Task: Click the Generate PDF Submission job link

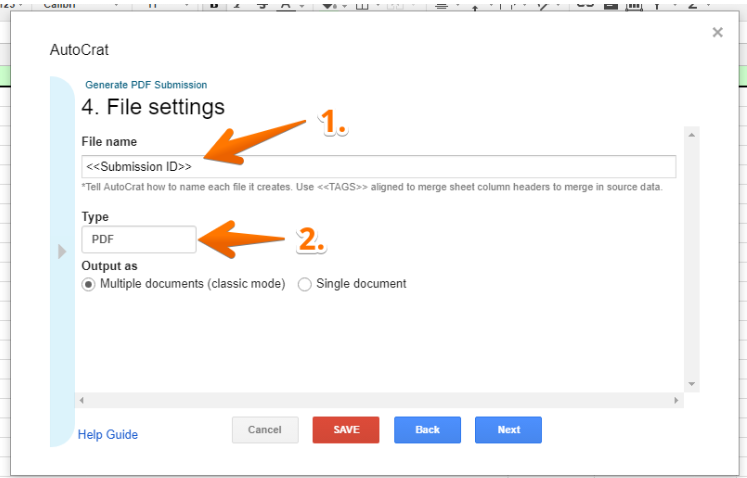Action: (146, 85)
